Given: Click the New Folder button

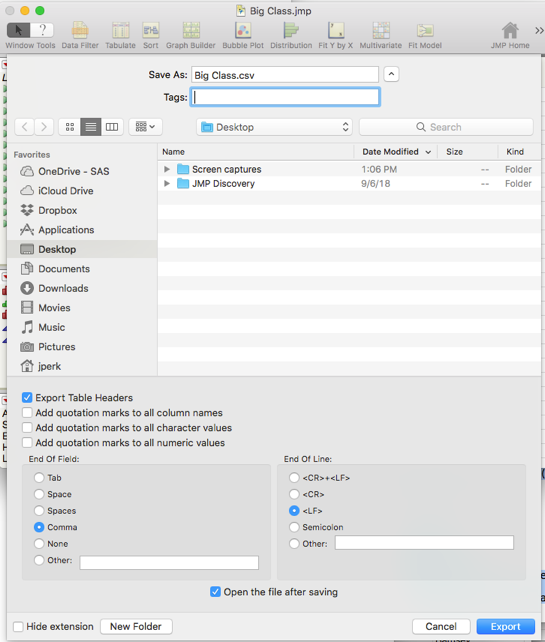Looking at the screenshot, I should pyautogui.click(x=136, y=626).
